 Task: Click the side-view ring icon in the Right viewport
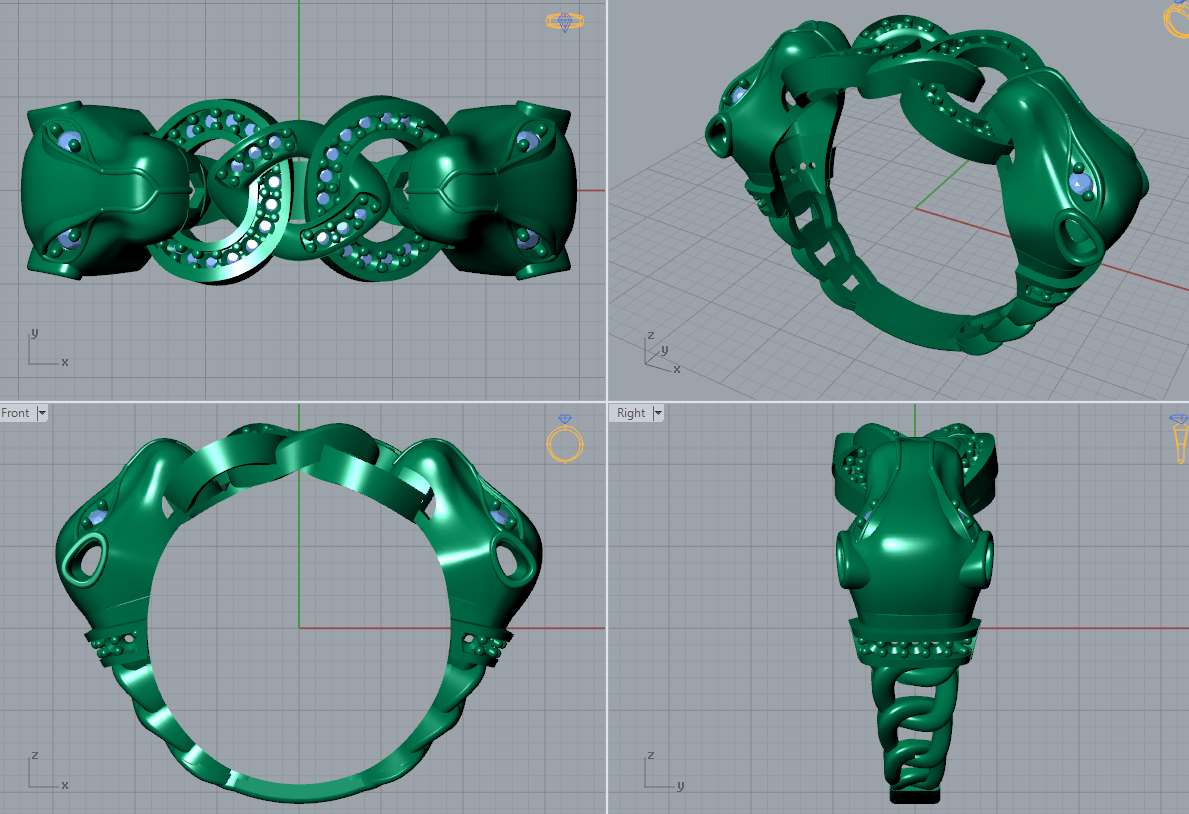coord(1179,438)
